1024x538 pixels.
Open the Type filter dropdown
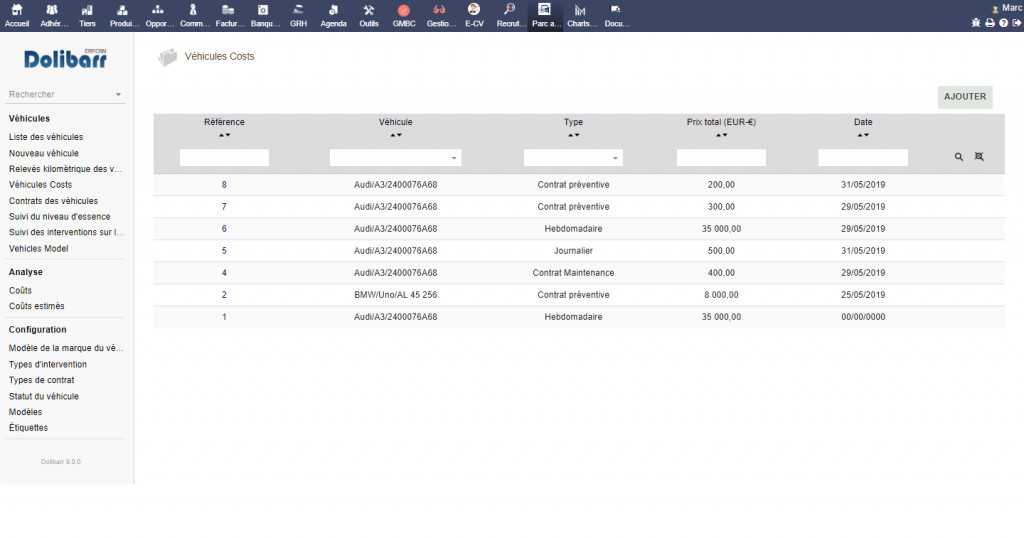(573, 158)
